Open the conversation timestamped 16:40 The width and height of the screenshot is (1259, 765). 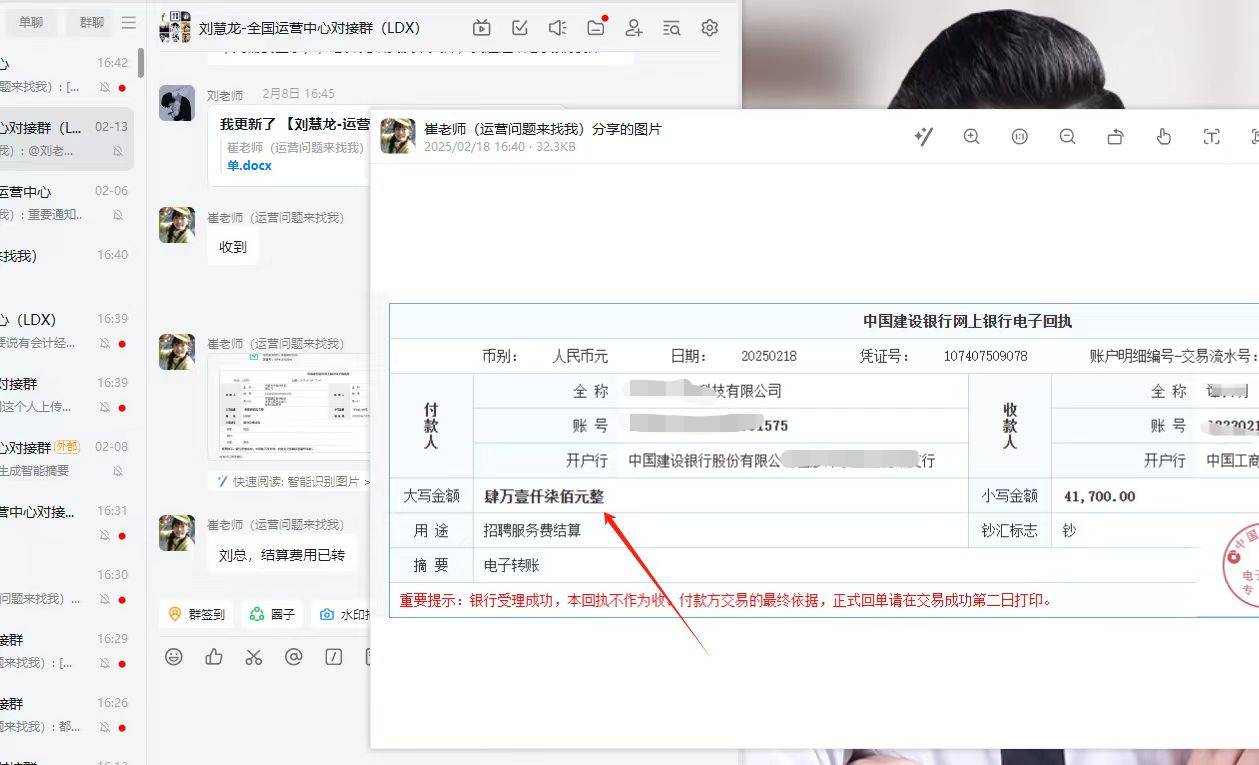(x=67, y=267)
